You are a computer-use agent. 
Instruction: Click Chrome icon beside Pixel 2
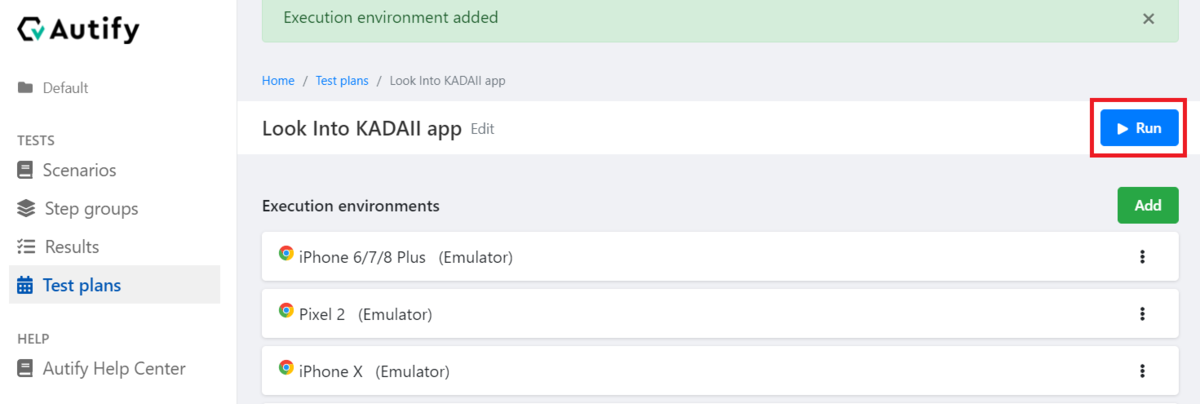click(x=286, y=311)
